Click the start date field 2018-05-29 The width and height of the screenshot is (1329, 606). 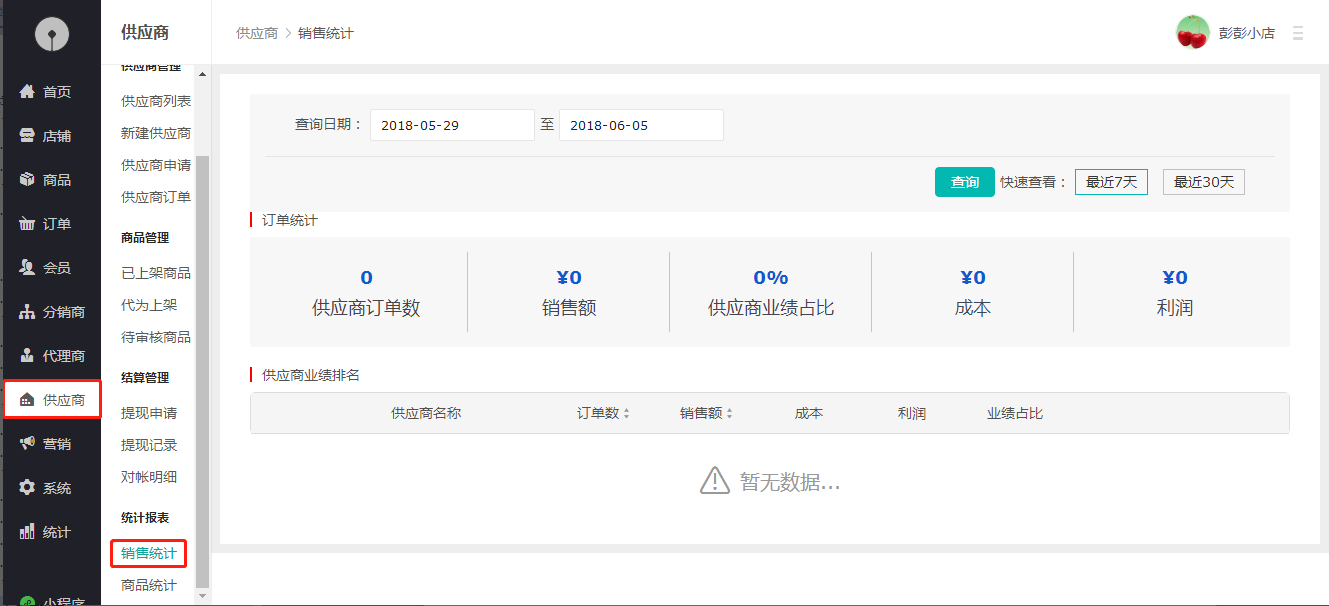click(452, 125)
